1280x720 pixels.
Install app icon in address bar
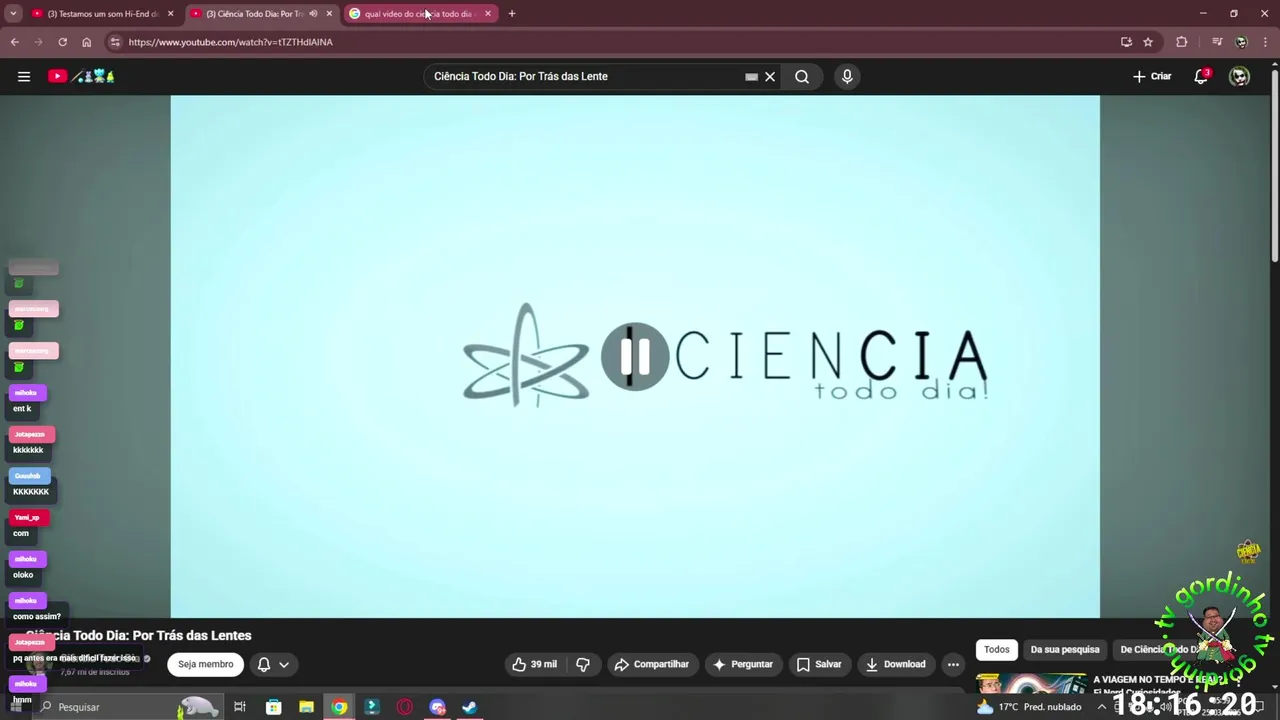click(1126, 42)
